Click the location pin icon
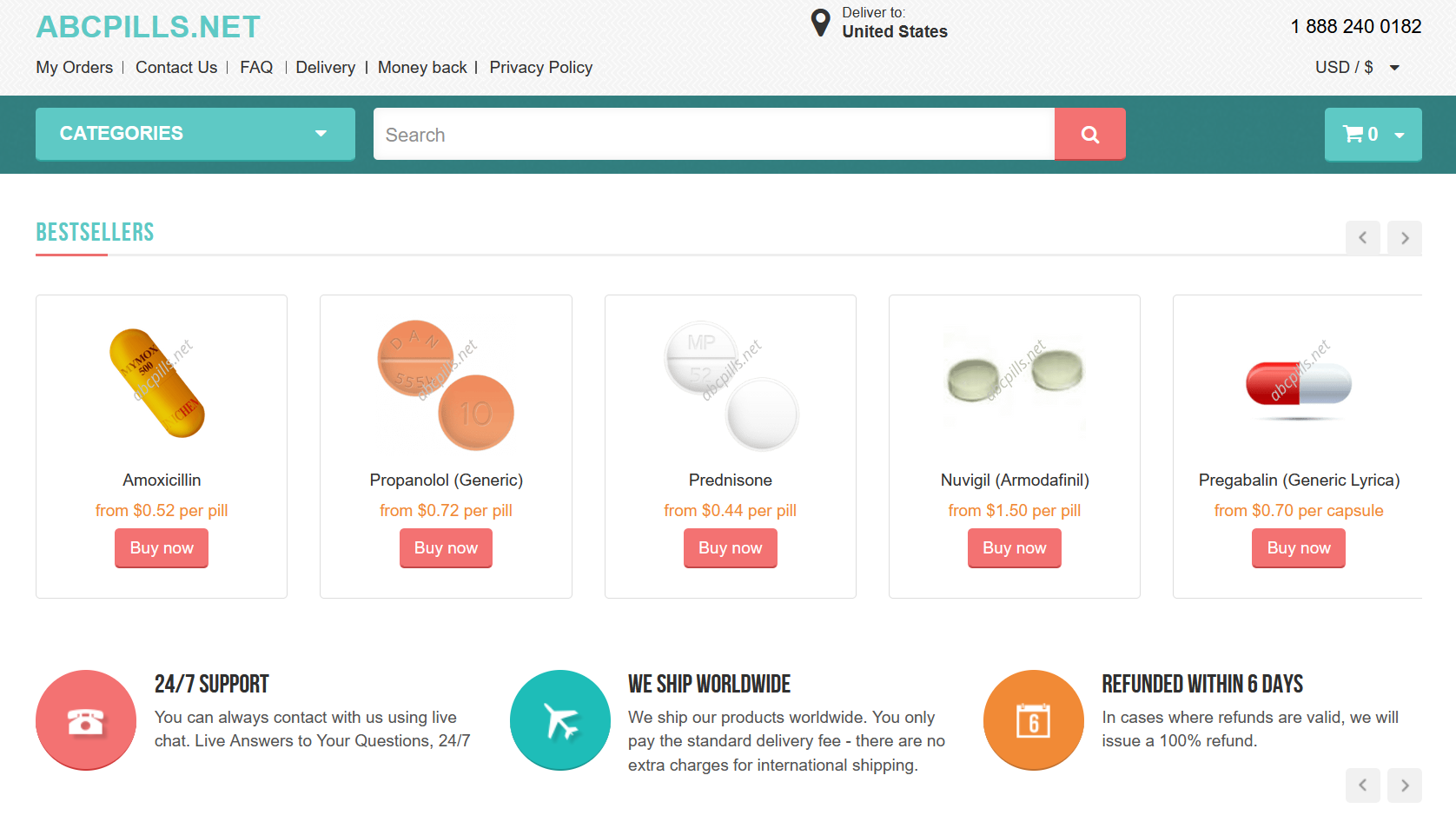The image size is (1456, 835). 820,23
